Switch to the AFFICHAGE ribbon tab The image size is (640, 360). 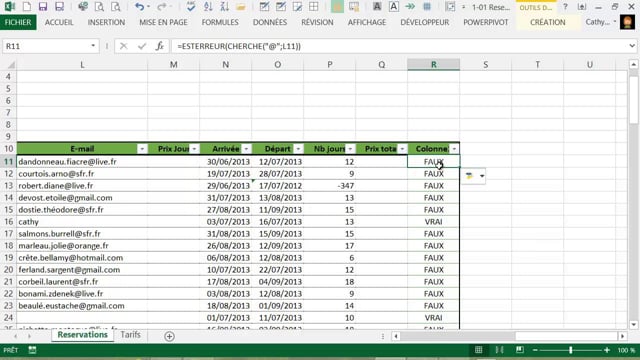pos(367,22)
